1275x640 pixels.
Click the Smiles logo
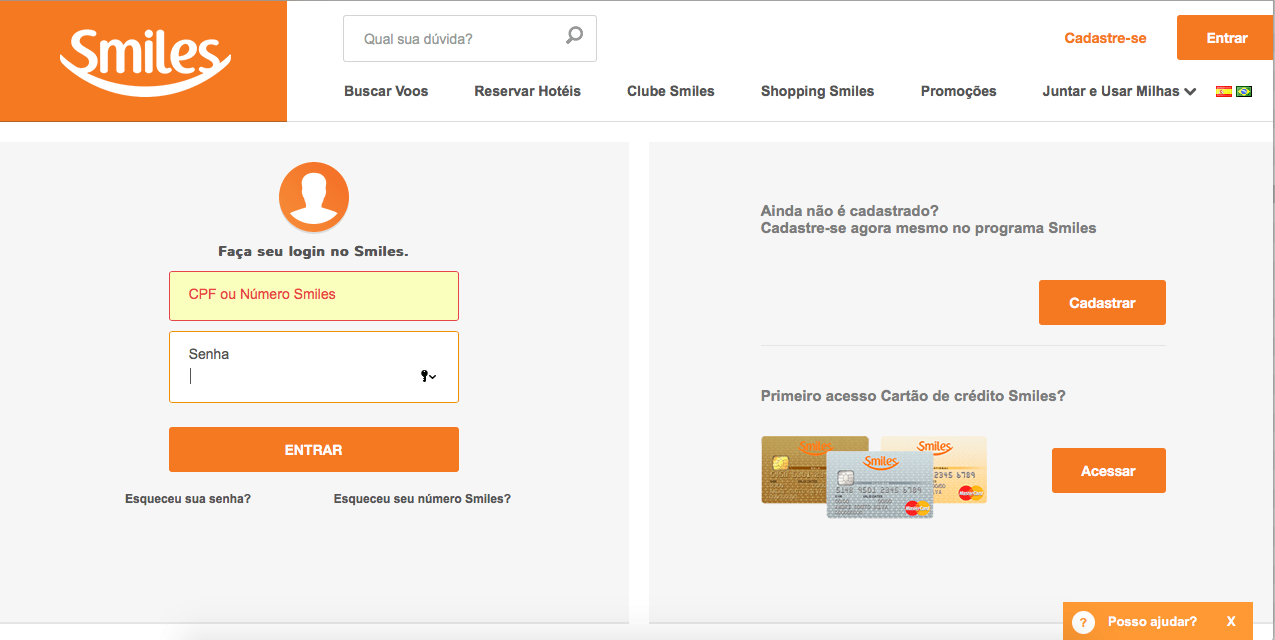[145, 62]
